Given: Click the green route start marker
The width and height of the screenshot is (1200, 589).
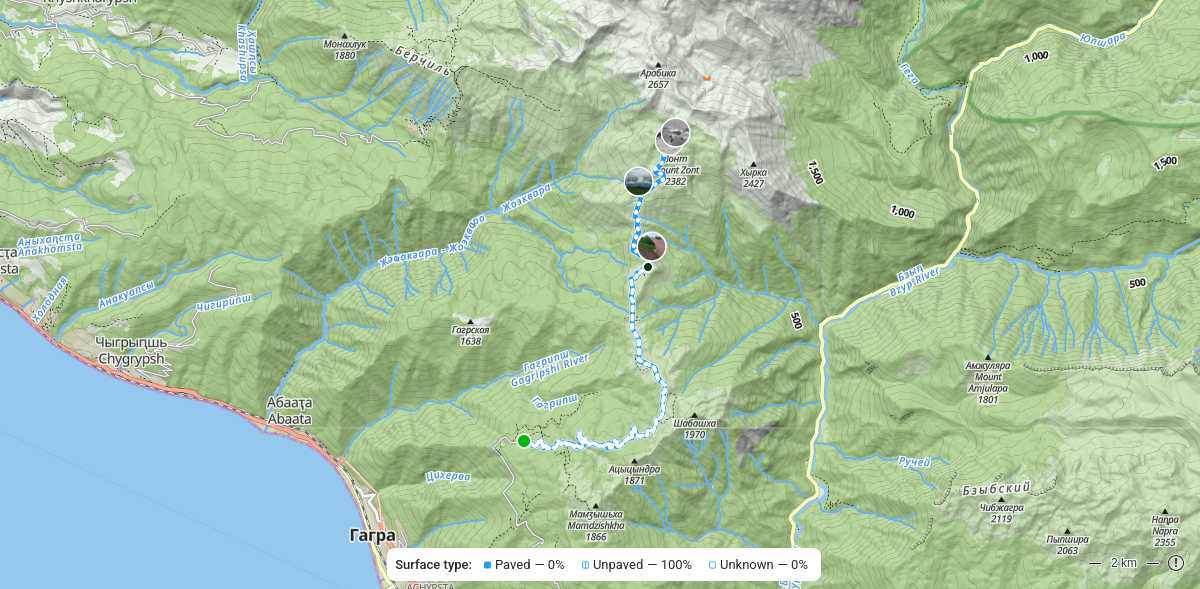Looking at the screenshot, I should coord(523,441).
